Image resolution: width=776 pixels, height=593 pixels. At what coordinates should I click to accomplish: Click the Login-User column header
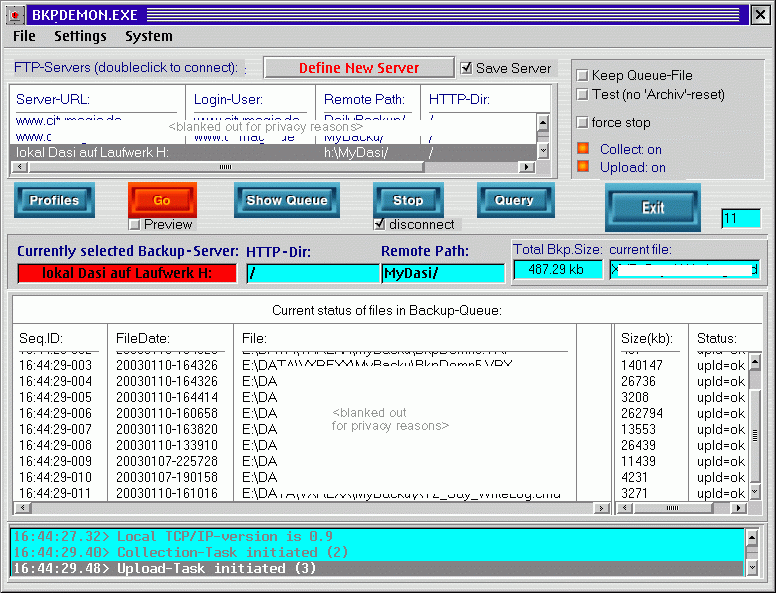pos(228,99)
